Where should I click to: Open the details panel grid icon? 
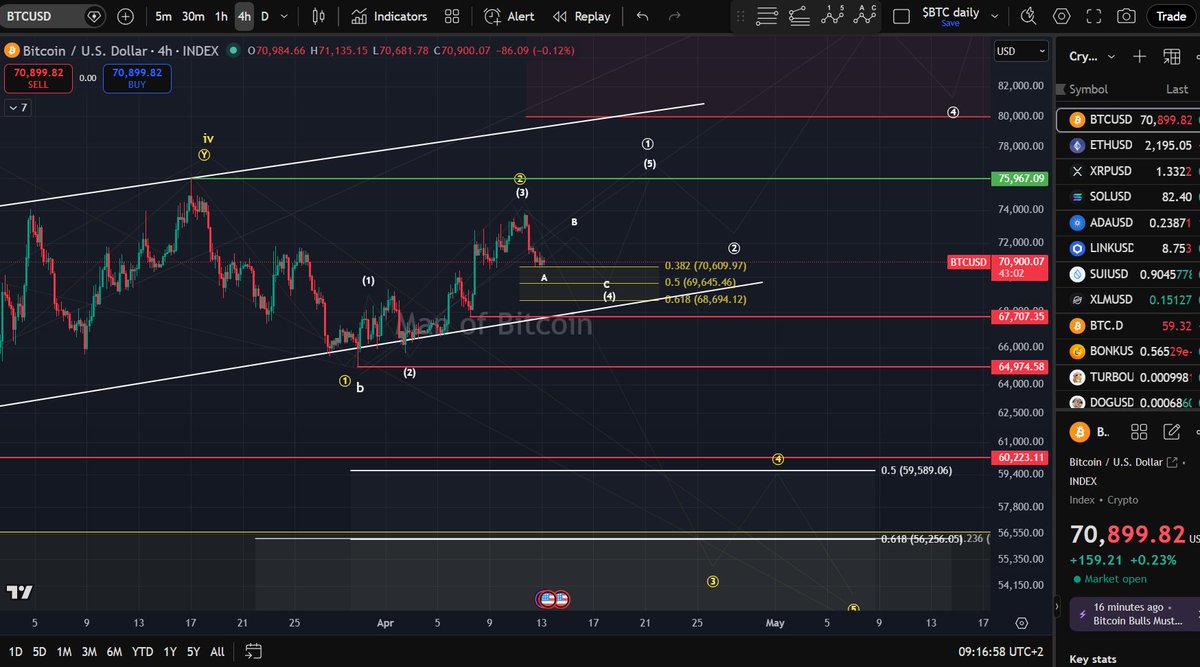click(x=1139, y=432)
